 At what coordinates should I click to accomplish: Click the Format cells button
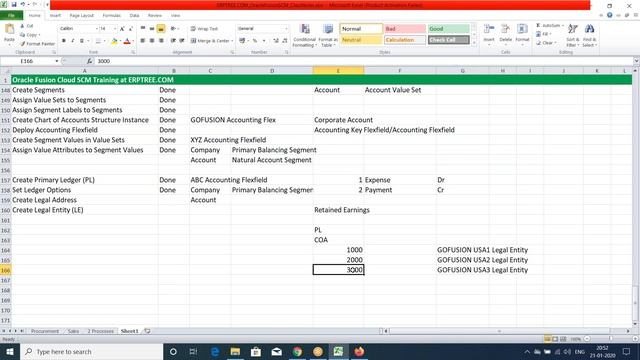(x=522, y=34)
